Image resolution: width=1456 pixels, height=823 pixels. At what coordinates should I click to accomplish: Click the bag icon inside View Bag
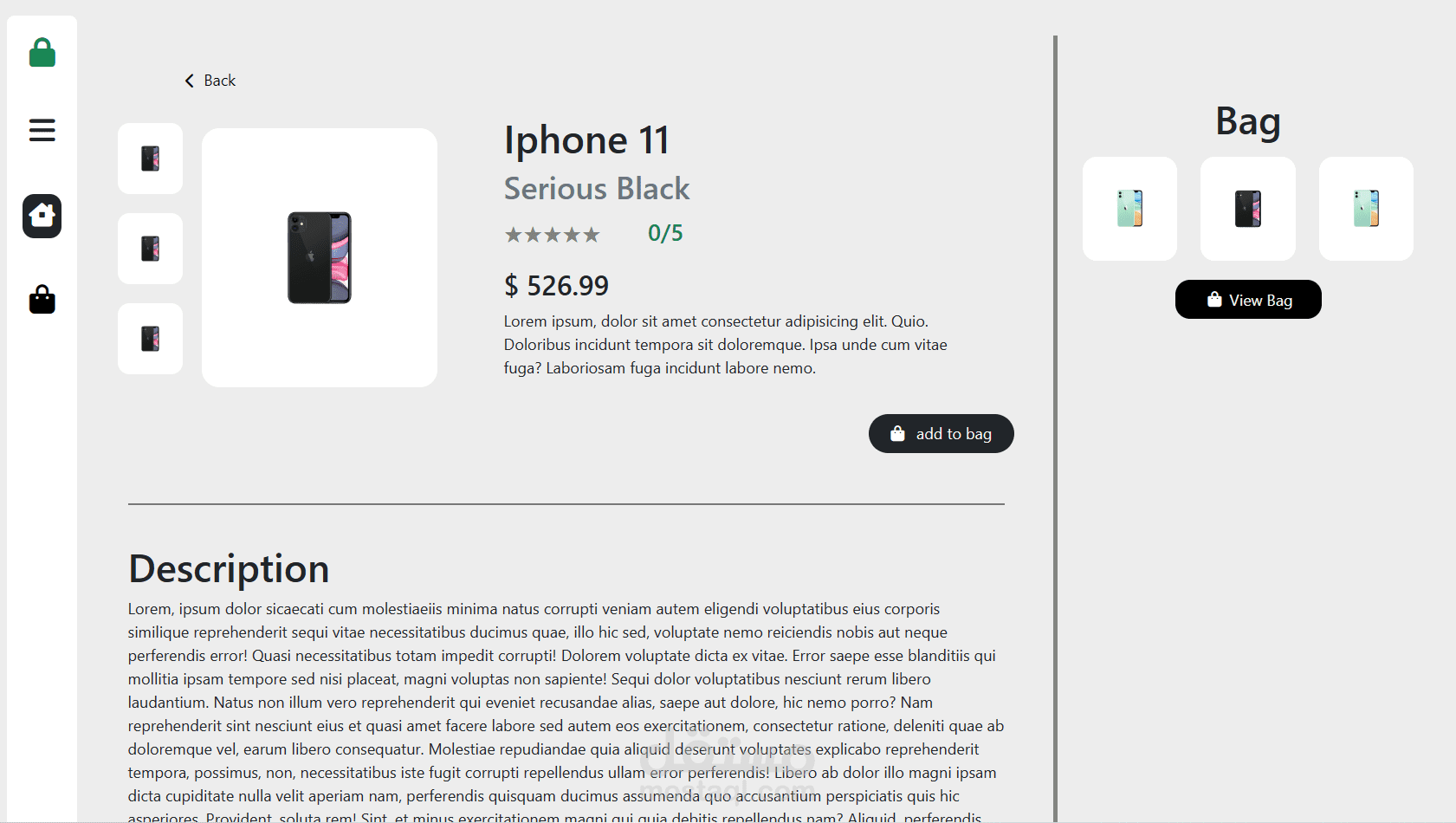point(1214,300)
